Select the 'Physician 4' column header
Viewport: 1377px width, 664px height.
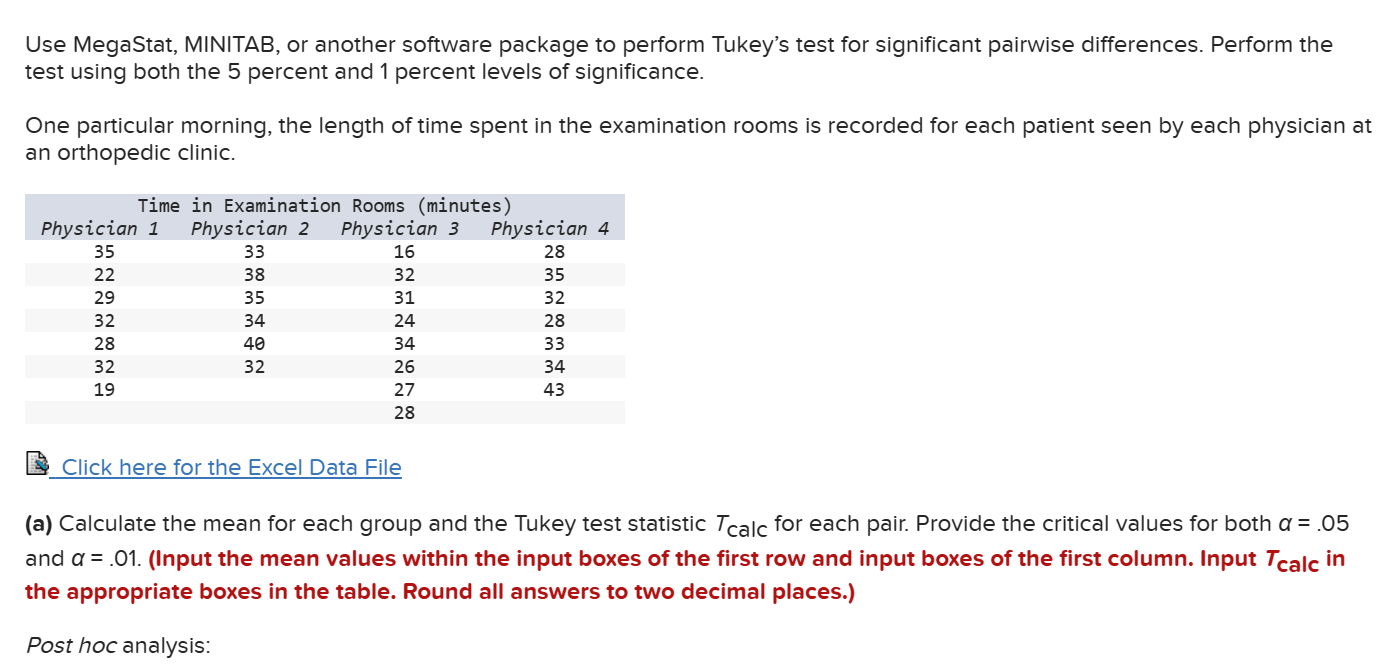click(550, 228)
